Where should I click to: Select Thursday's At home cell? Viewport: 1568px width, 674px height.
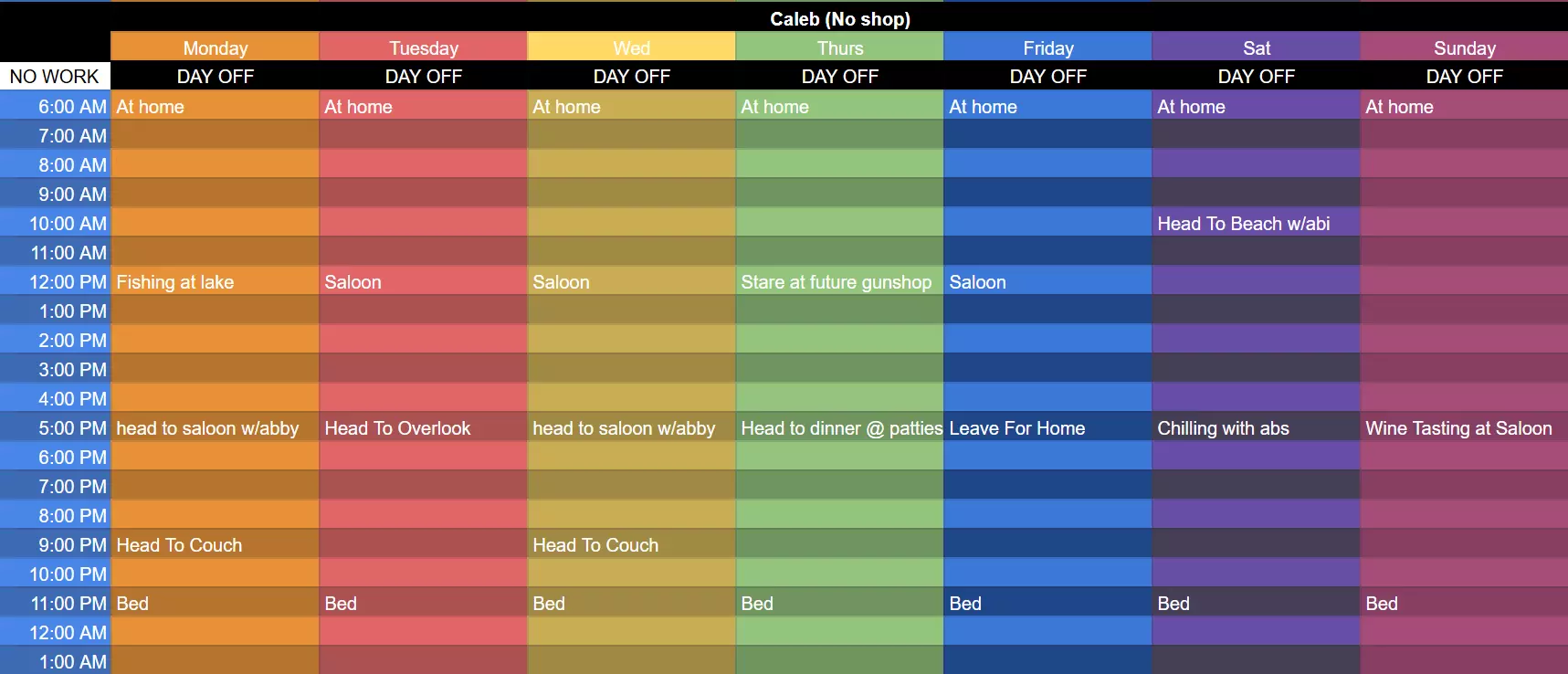tap(839, 107)
